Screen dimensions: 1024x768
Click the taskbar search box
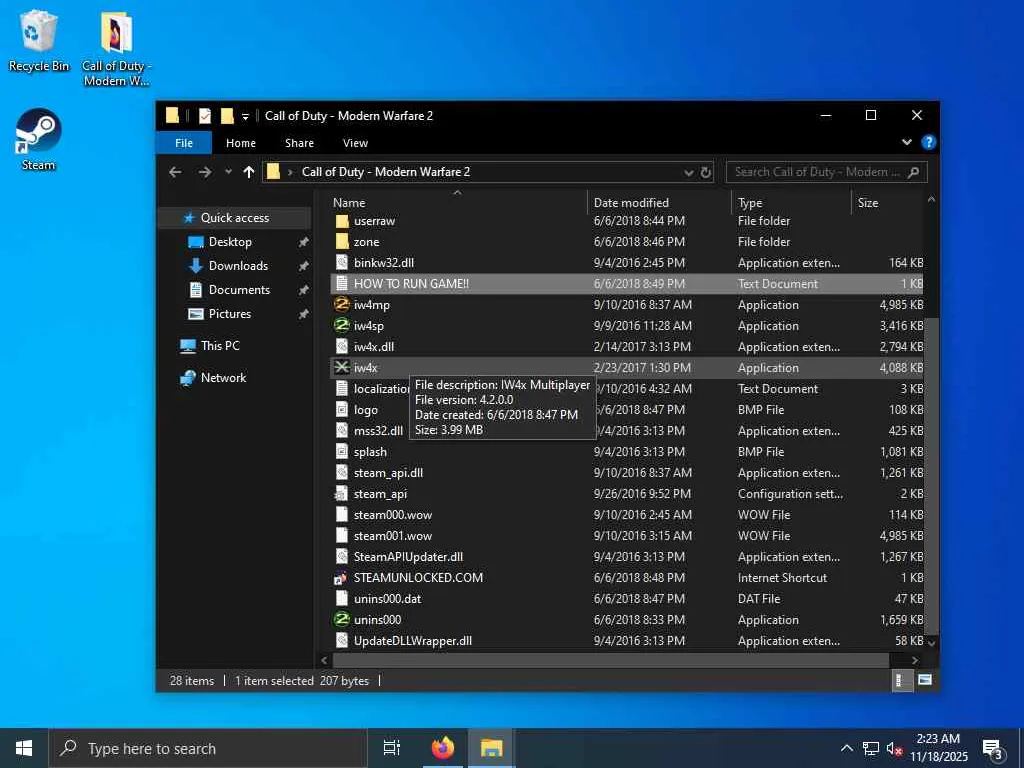[208, 748]
